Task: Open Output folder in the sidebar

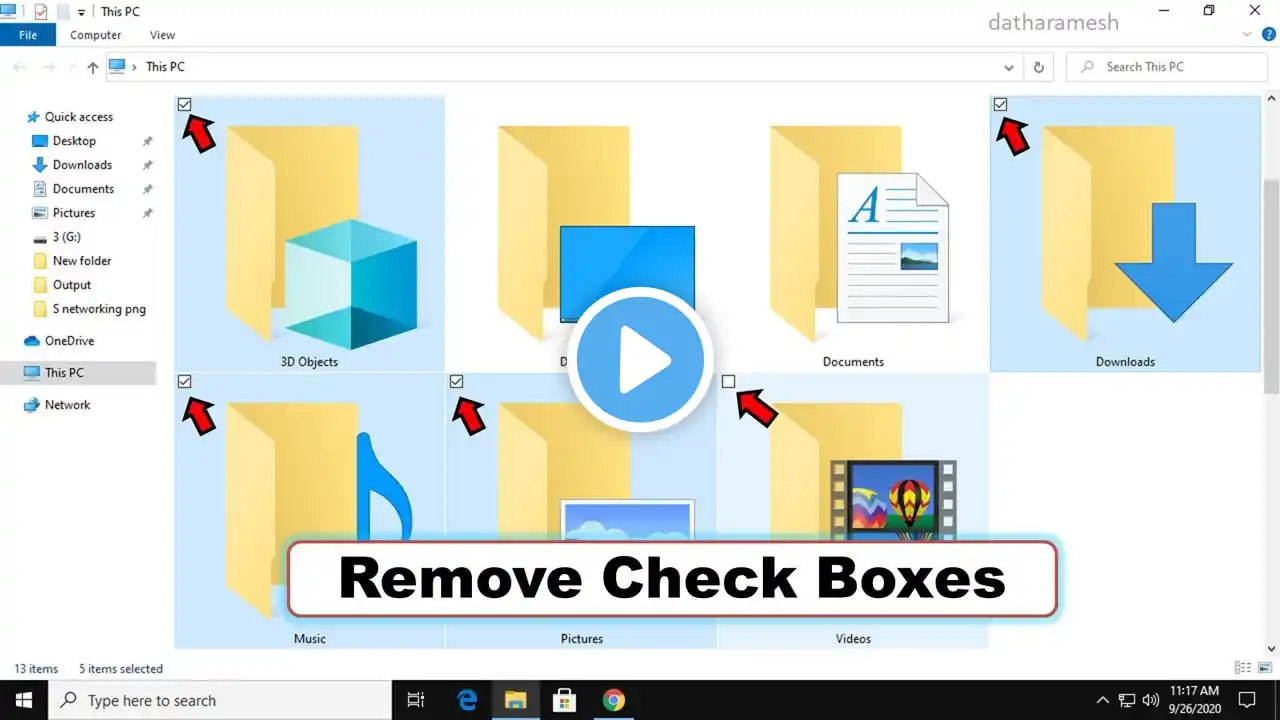Action: pos(72,285)
